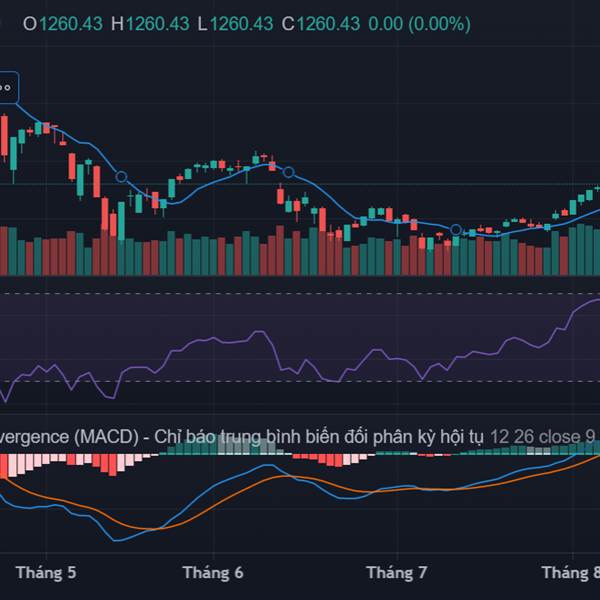Open MACD settings via '12 26 close 9'
Viewport: 600px width, 600px height.
543,437
